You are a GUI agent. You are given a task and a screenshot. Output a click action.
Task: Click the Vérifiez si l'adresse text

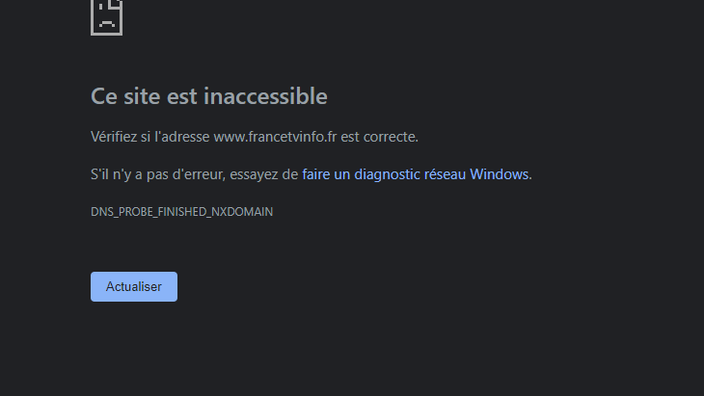point(150,136)
